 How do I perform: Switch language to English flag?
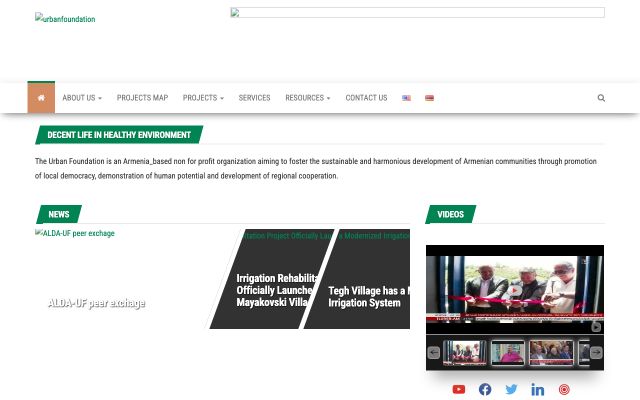click(x=407, y=98)
